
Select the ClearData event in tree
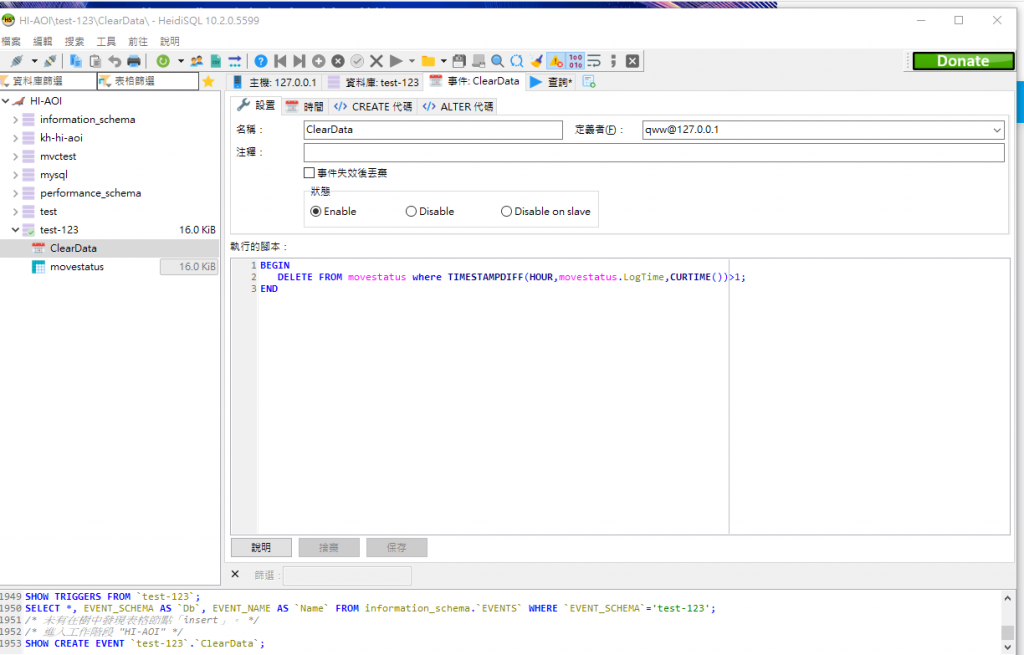pos(73,248)
